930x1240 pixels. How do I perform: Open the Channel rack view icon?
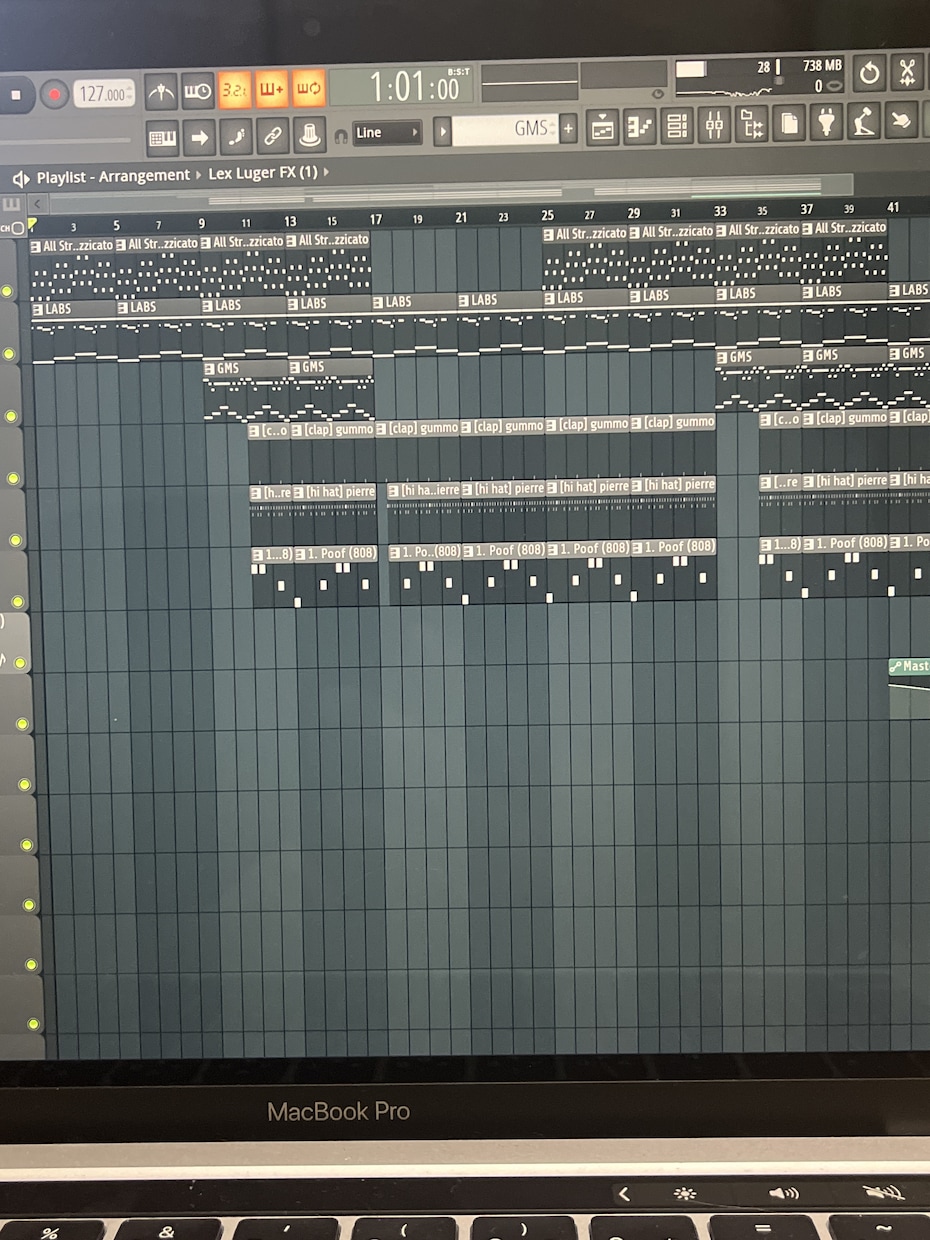(x=677, y=125)
